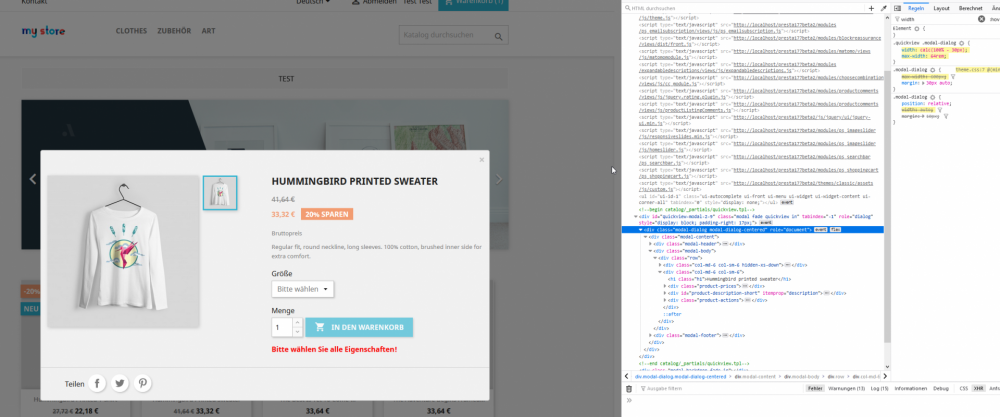Switch to the Layout tab
This screenshot has height=417, width=1000.
click(941, 8)
